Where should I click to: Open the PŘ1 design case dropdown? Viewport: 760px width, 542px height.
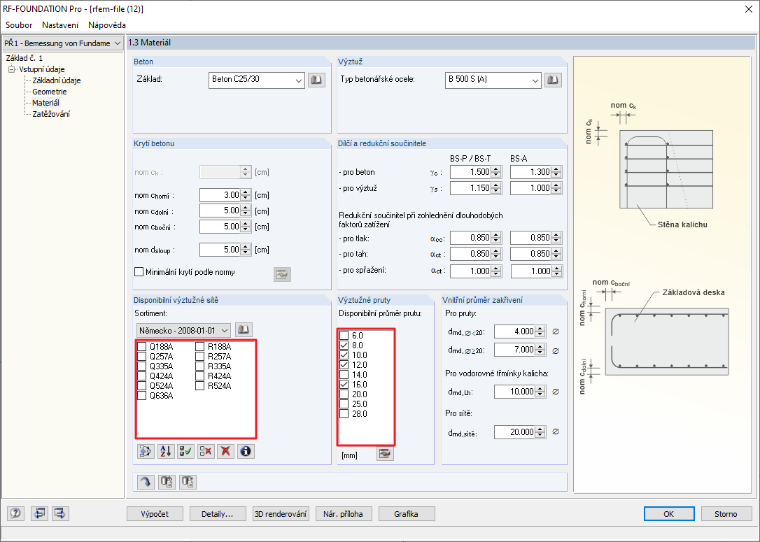(117, 43)
